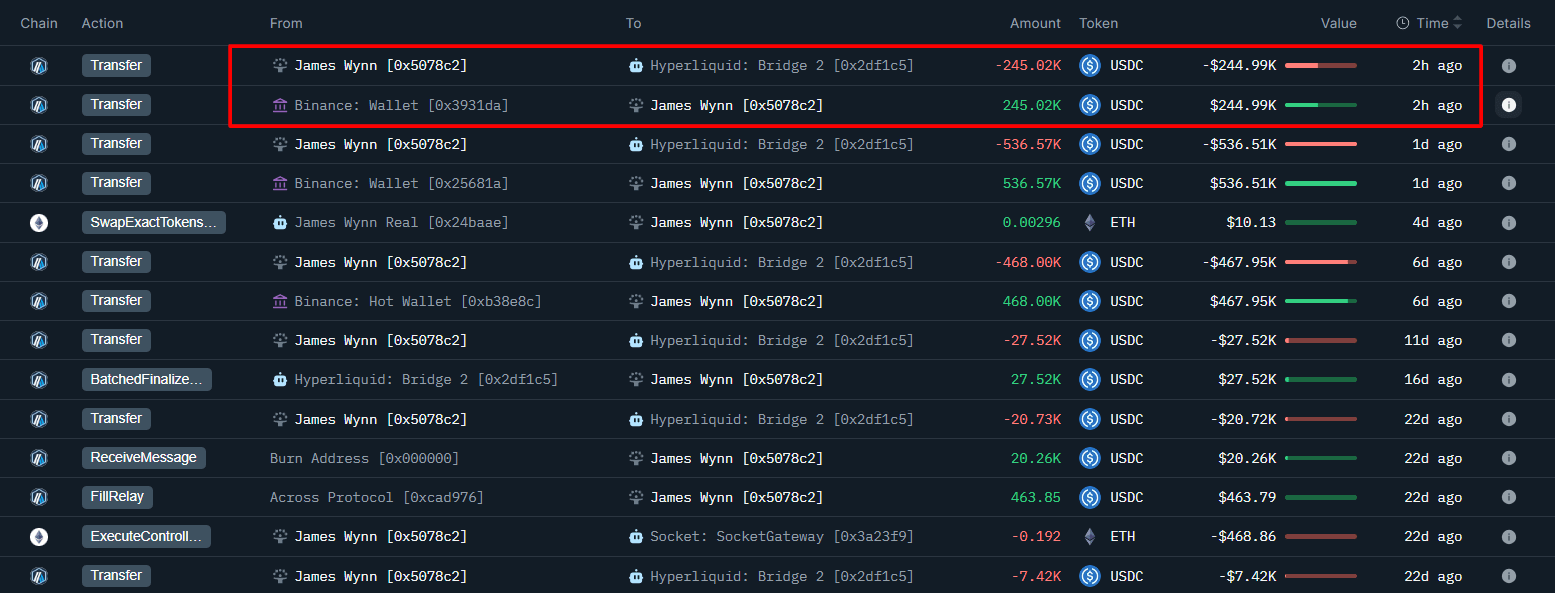Open details info icon for -245.02K transfer
Screen dimensions: 1555x593
(1509, 66)
